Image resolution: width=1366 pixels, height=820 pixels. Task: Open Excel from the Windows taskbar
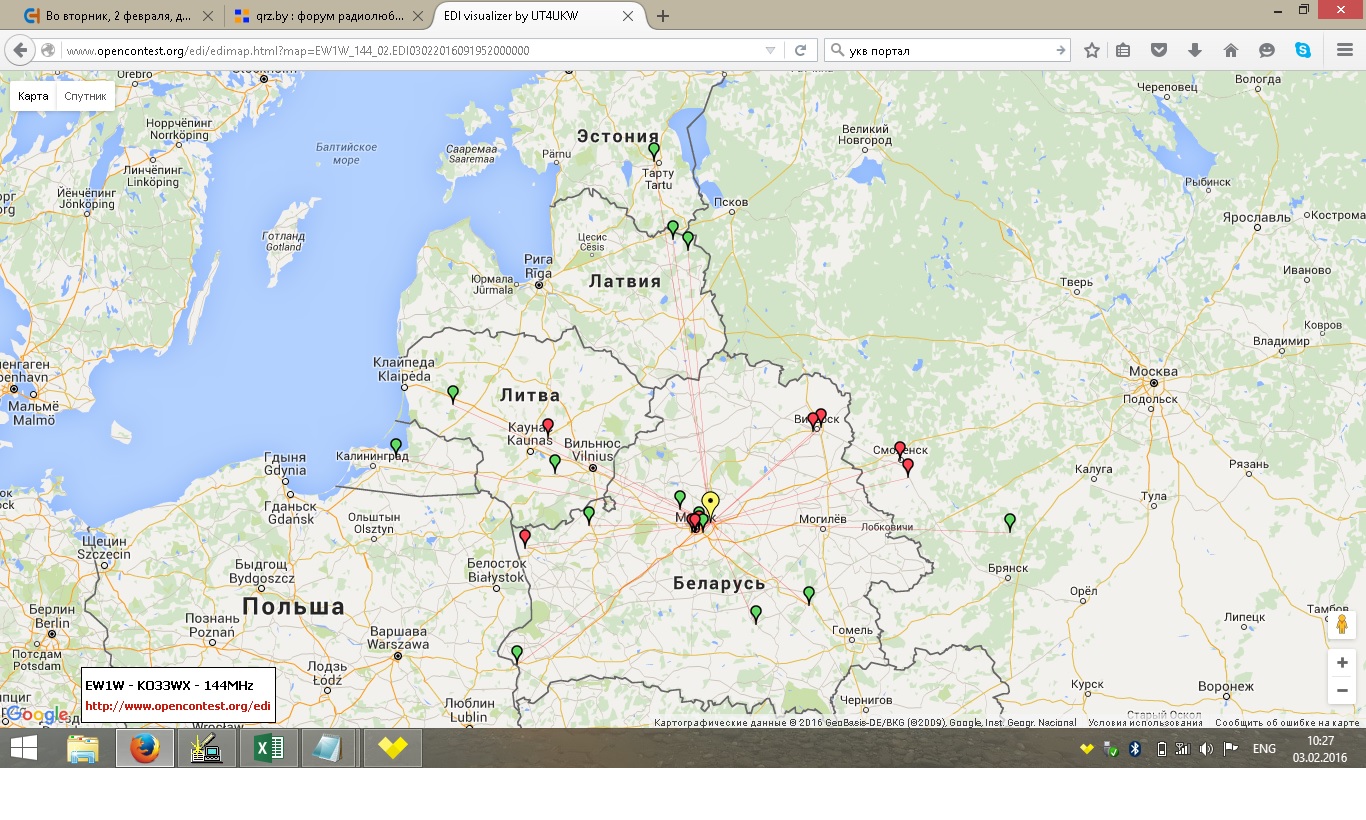pos(268,748)
